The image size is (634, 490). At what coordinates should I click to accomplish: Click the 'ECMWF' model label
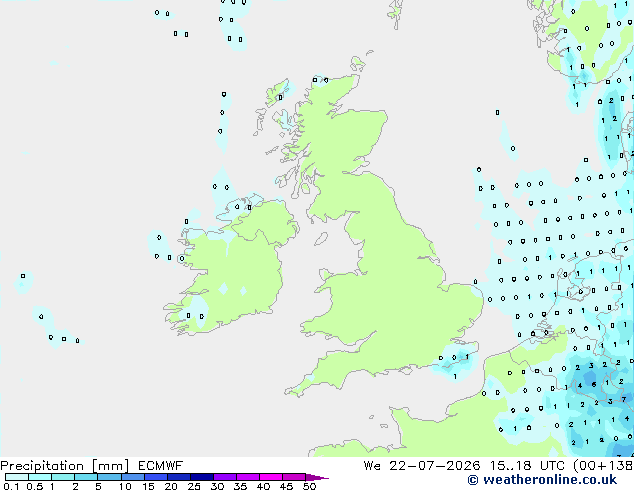coord(161,466)
